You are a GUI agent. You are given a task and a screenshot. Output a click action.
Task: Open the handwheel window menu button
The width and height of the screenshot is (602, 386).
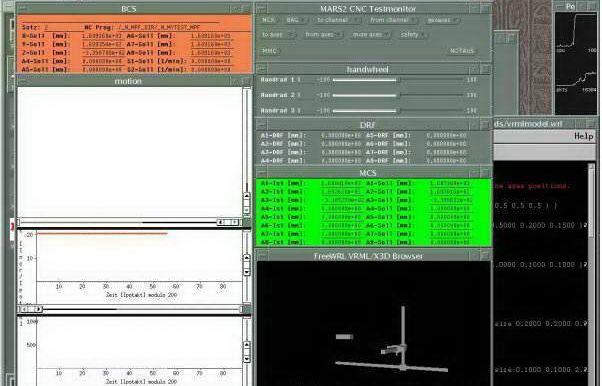point(261,69)
